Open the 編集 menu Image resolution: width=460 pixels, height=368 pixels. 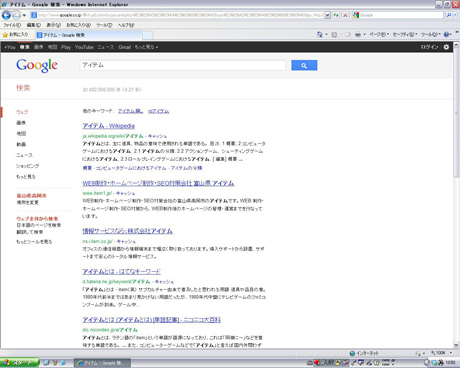33,25
